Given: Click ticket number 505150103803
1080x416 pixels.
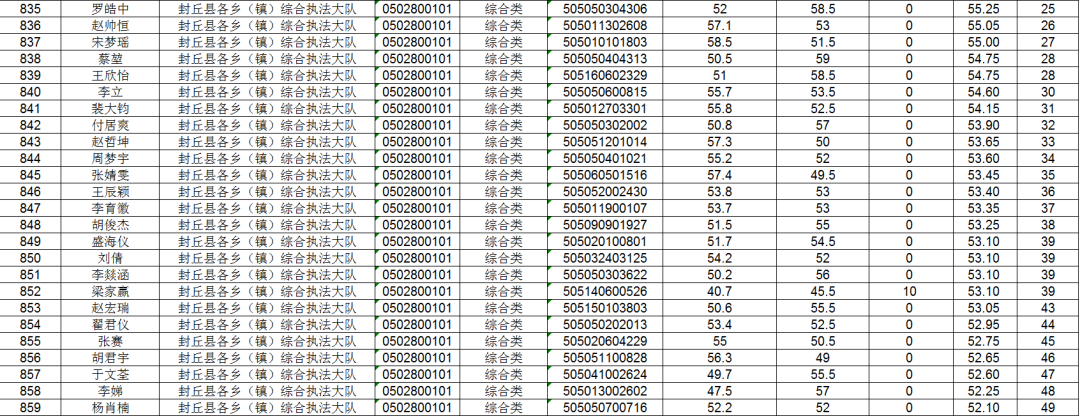Looking at the screenshot, I should coord(605,308).
